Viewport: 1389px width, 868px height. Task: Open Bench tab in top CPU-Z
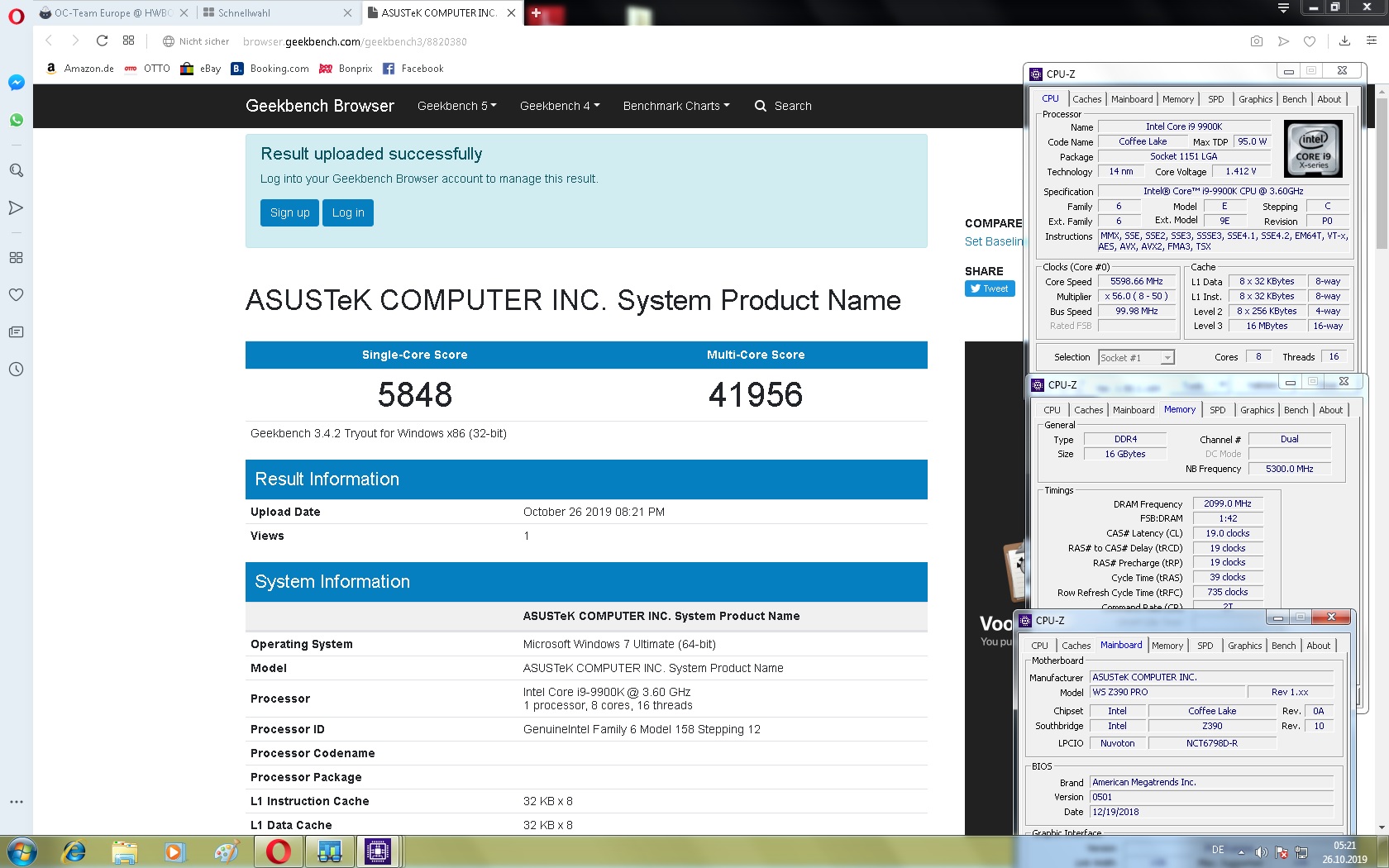pyautogui.click(x=1294, y=99)
